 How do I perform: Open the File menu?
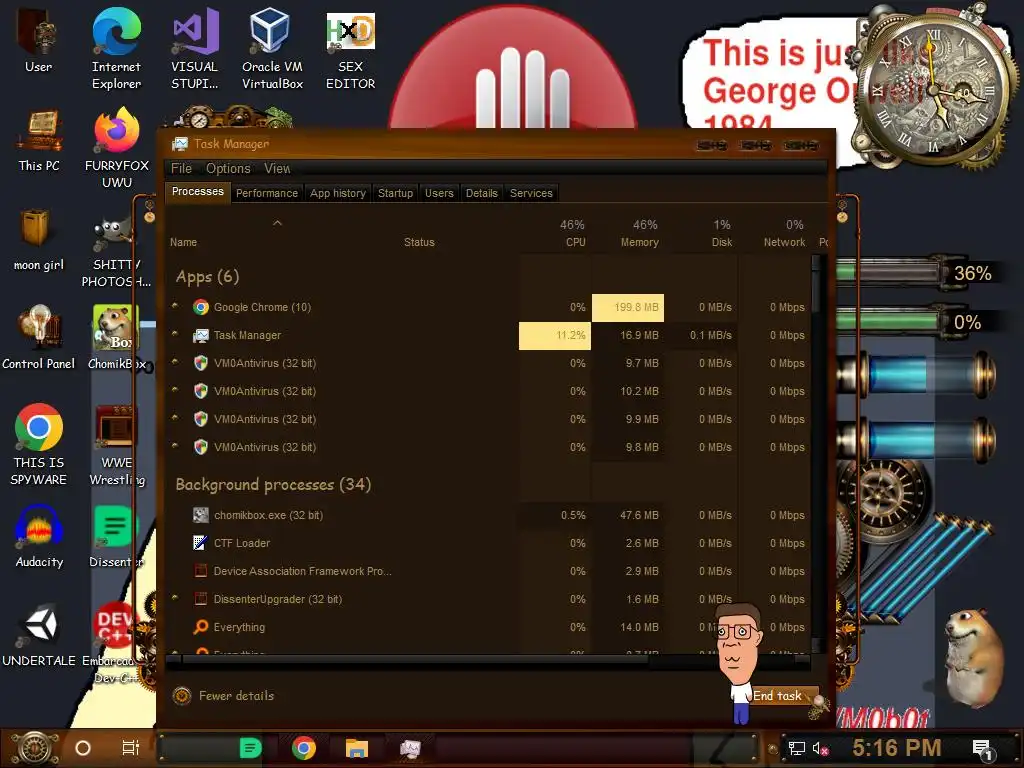tap(182, 168)
